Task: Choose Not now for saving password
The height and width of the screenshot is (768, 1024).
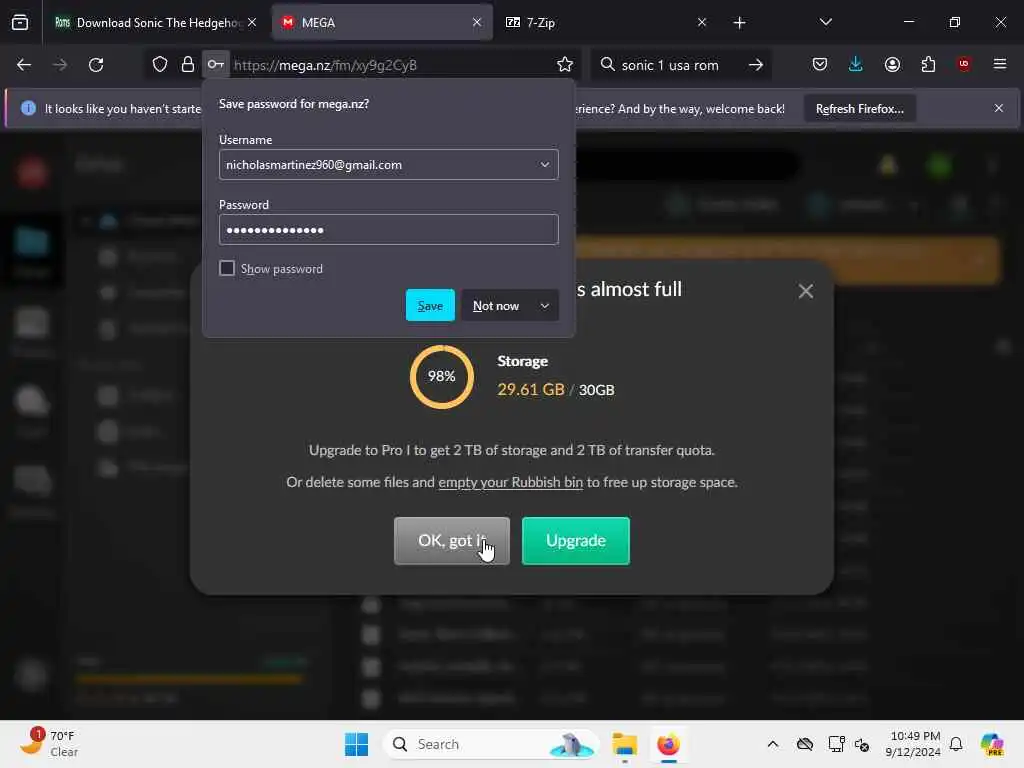Action: point(496,305)
